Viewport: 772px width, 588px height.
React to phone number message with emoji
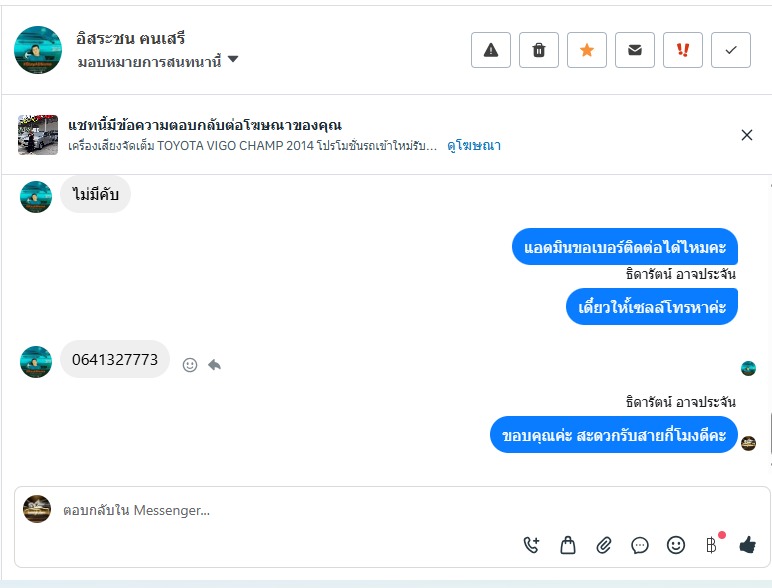point(190,365)
